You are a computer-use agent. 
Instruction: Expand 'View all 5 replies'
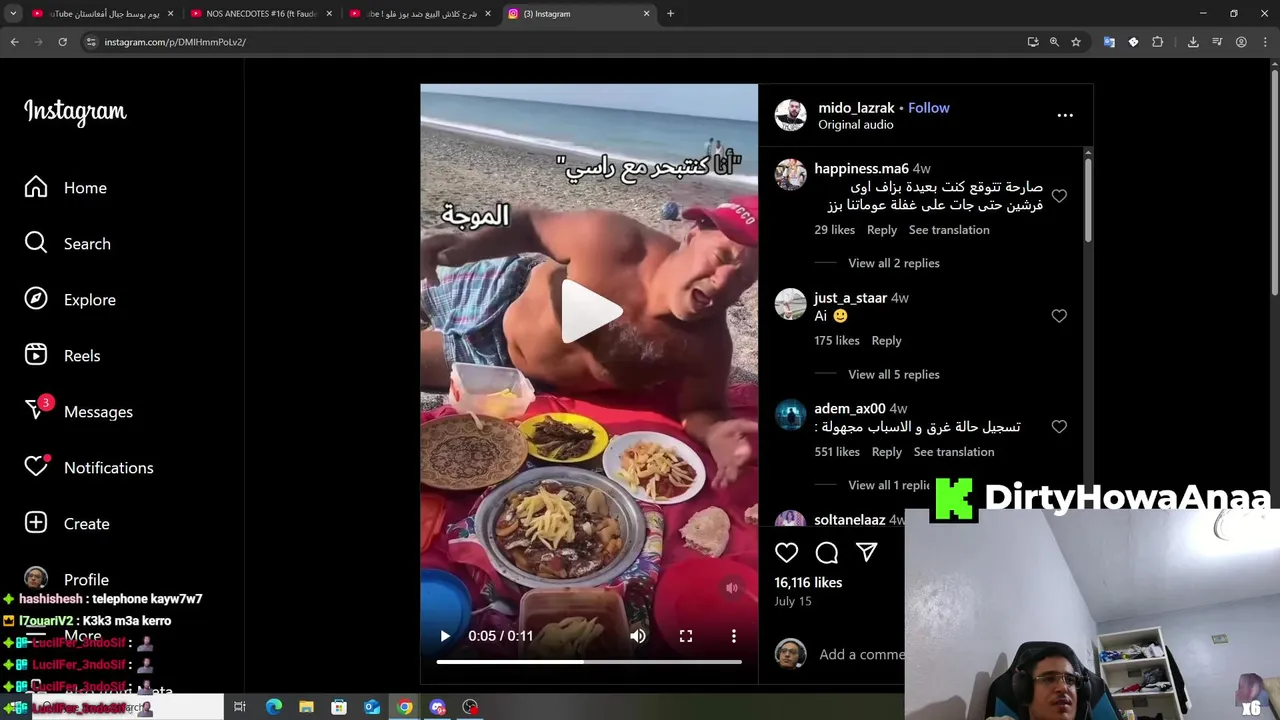[894, 374]
